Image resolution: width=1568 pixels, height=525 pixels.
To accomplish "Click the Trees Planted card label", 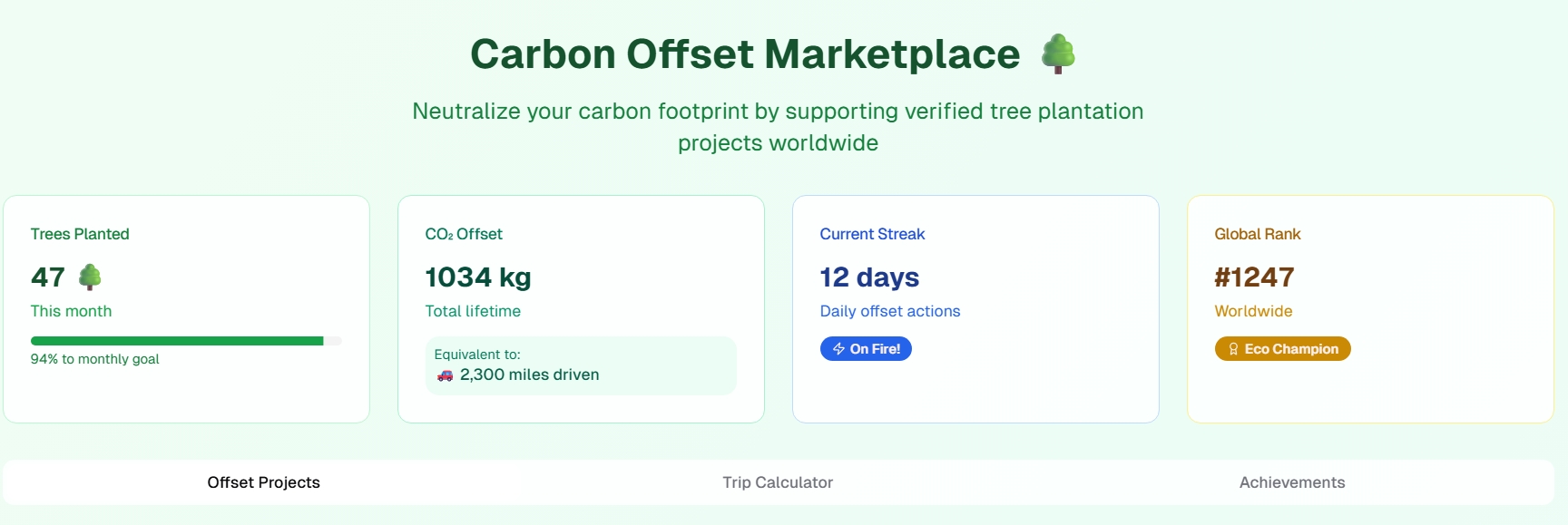I will pyautogui.click(x=80, y=234).
